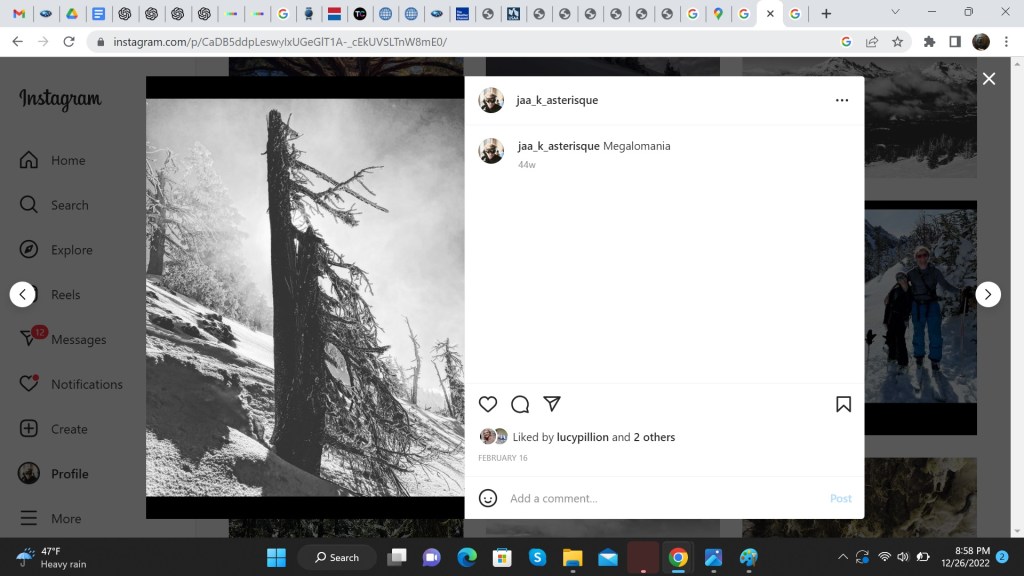Bookmark this page with the star icon
This screenshot has width=1024, height=576.
tap(897, 42)
